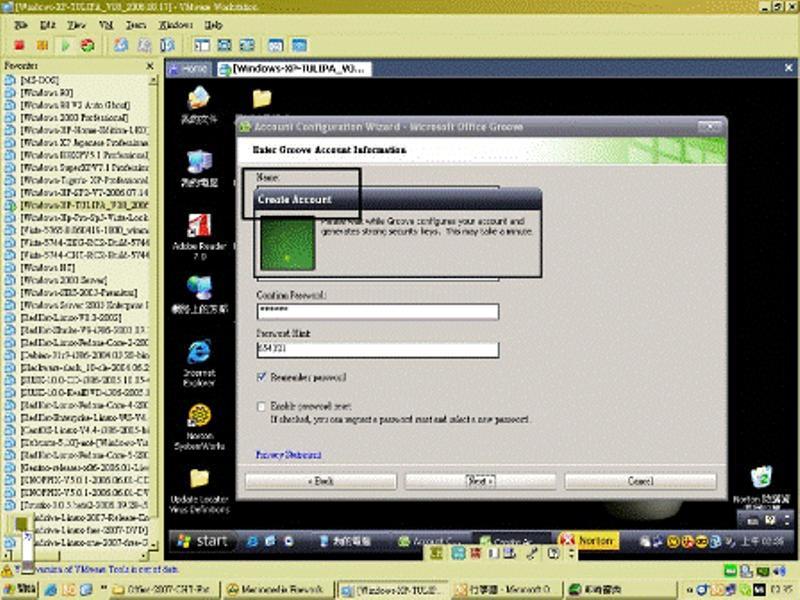
Task: Open the Privacy Statement link
Action: point(288,455)
